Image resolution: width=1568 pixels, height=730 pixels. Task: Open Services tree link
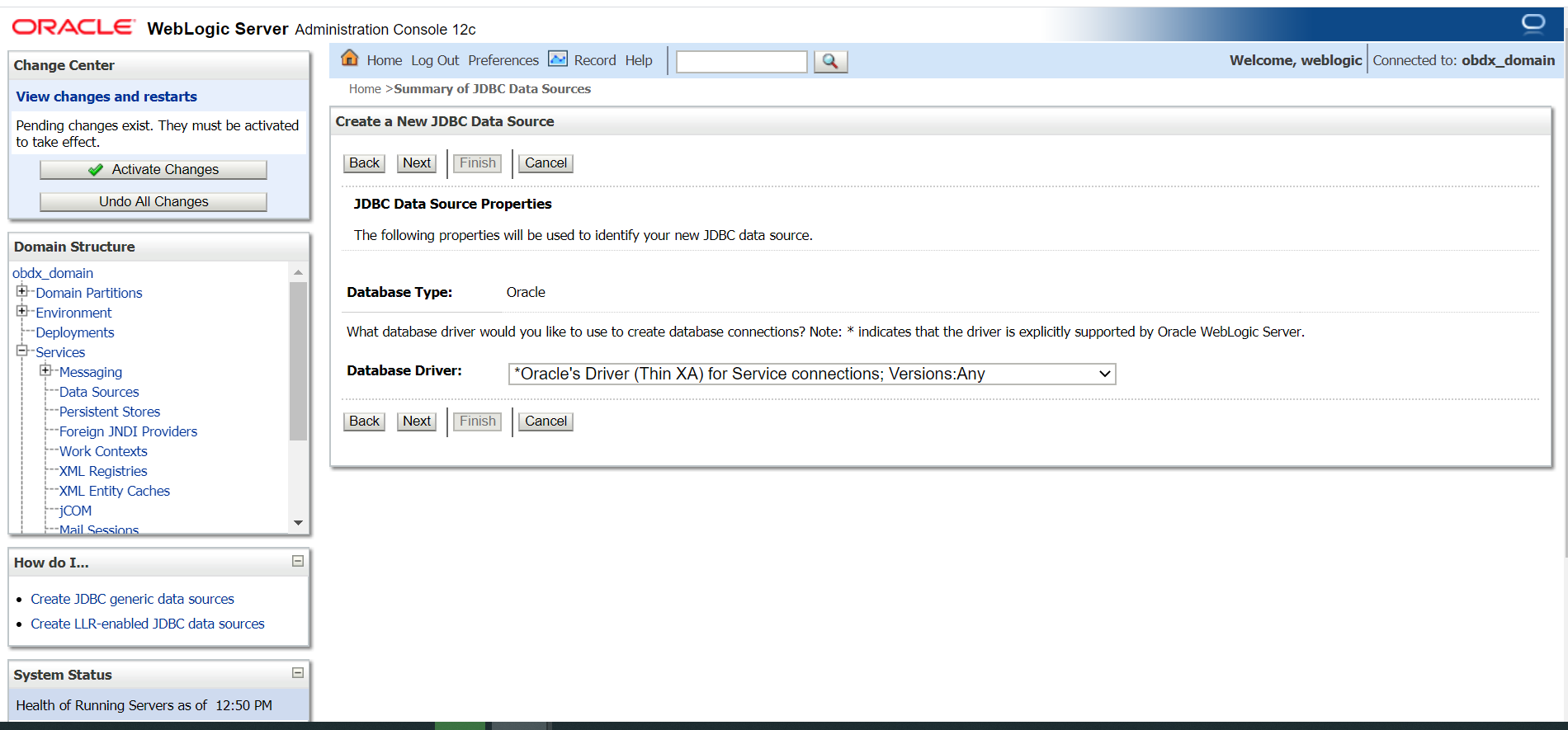[60, 352]
